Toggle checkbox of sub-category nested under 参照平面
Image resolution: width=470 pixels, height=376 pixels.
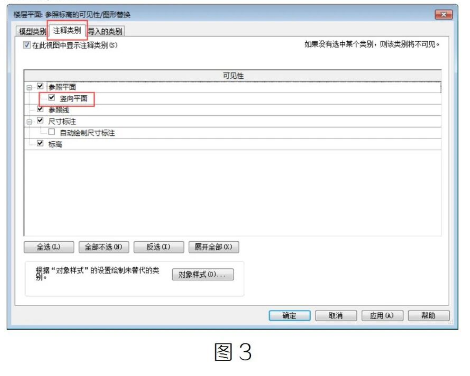click(52, 98)
